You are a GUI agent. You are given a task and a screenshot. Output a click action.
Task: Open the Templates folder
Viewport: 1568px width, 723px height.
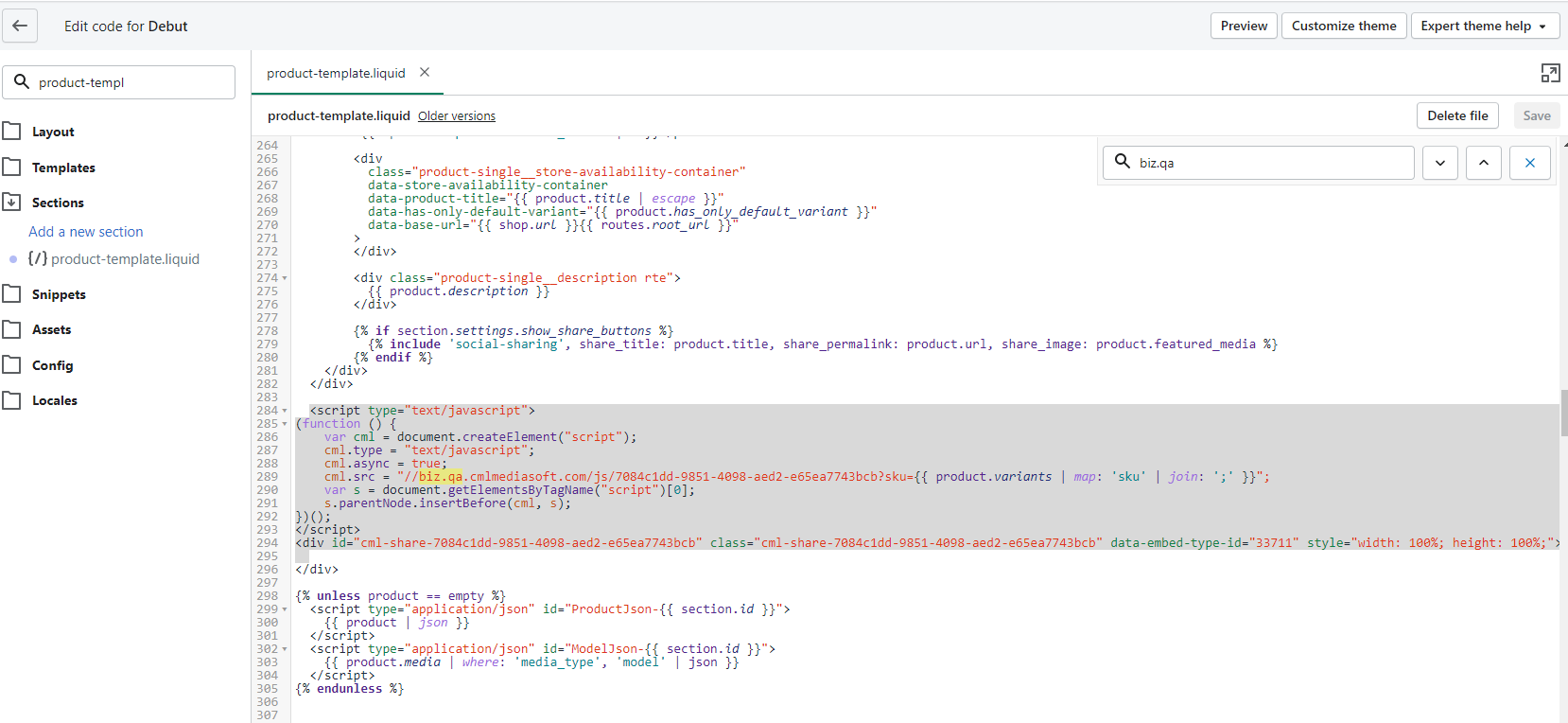point(63,168)
